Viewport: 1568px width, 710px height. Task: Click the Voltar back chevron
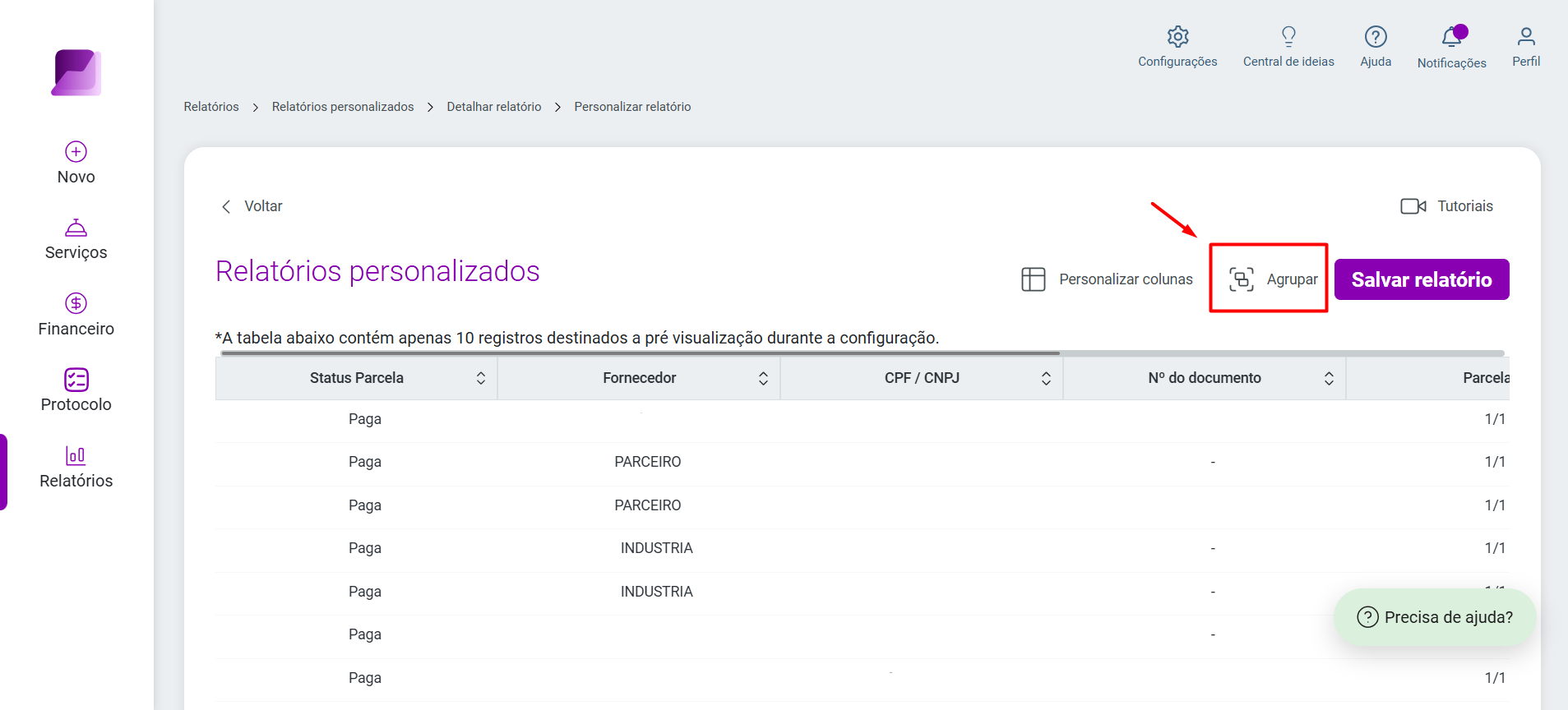(226, 206)
